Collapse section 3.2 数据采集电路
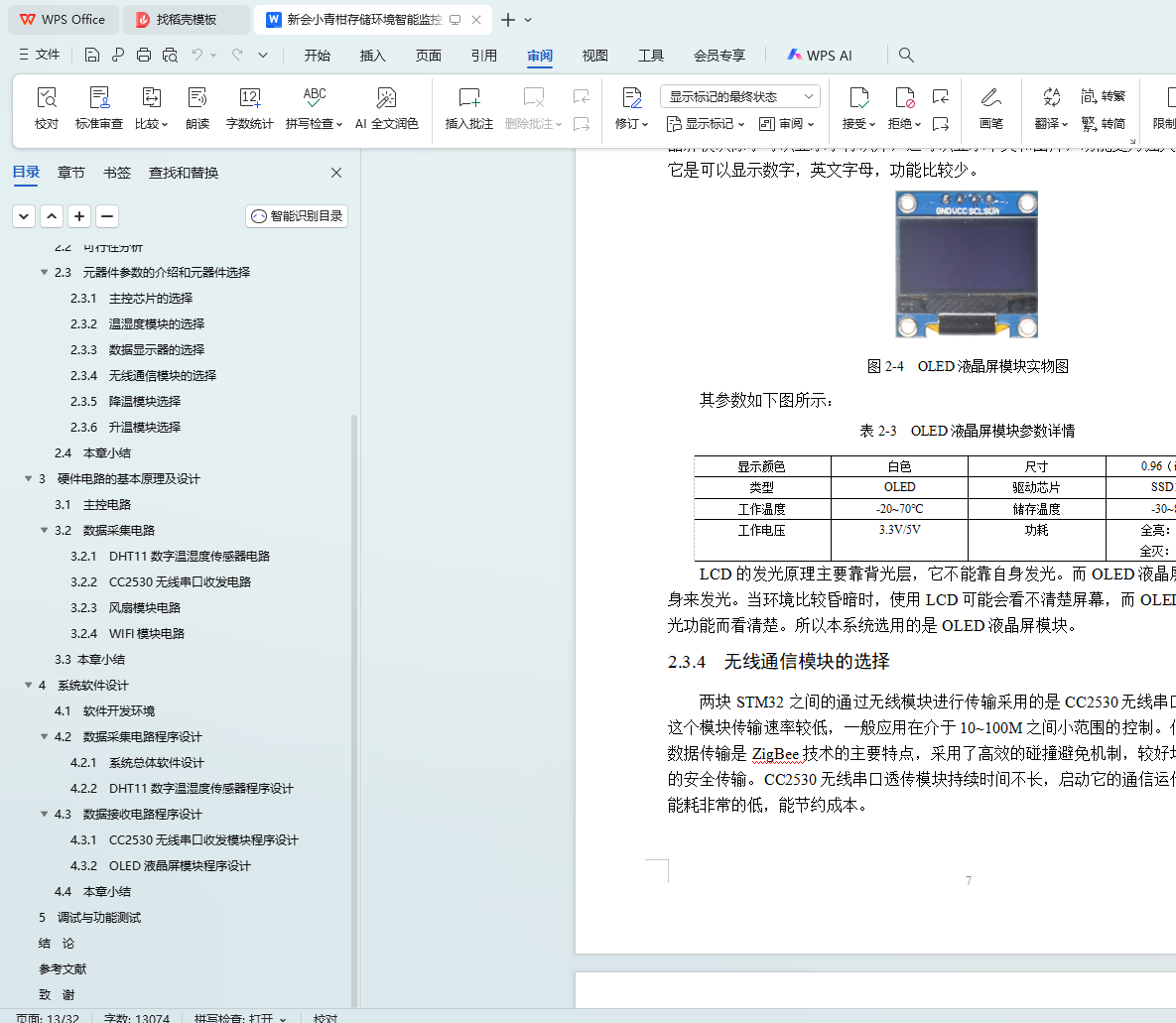Image resolution: width=1176 pixels, height=1023 pixels. click(45, 530)
